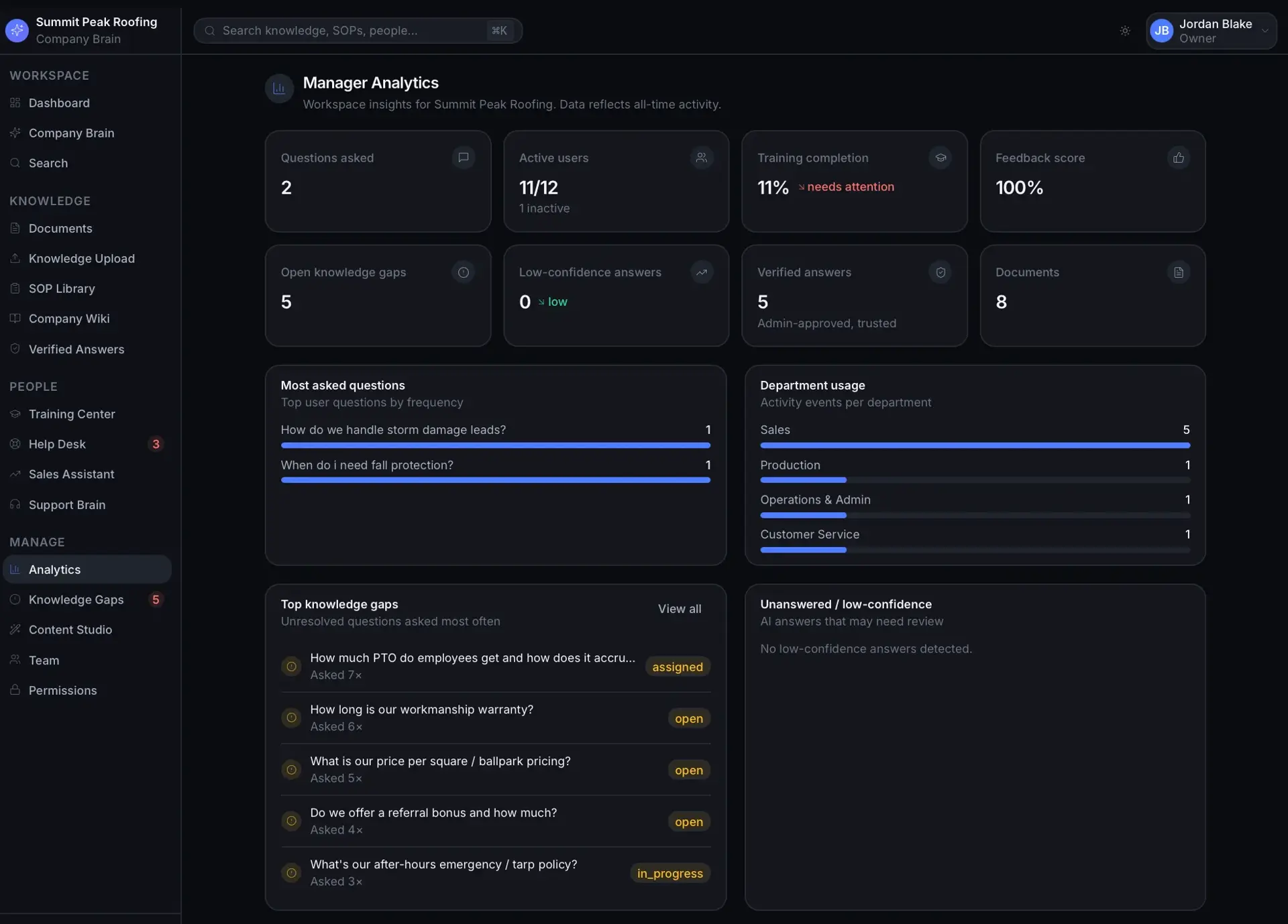The width and height of the screenshot is (1288, 924).
Task: Click the Knowledge Gaps badge showing 5
Action: pyautogui.click(x=156, y=599)
